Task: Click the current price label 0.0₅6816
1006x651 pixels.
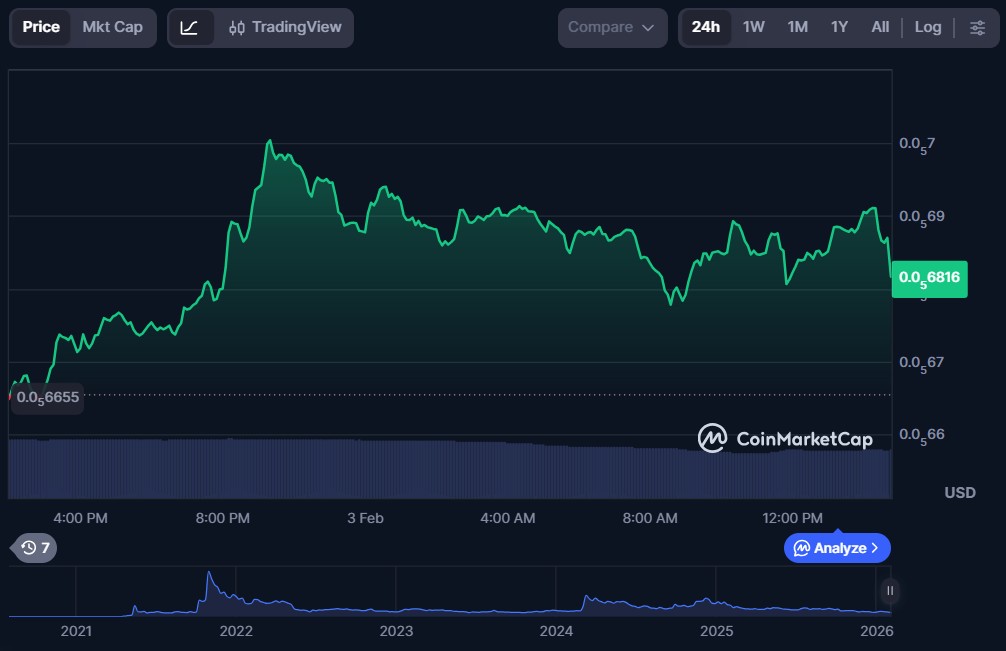Action: 931,278
